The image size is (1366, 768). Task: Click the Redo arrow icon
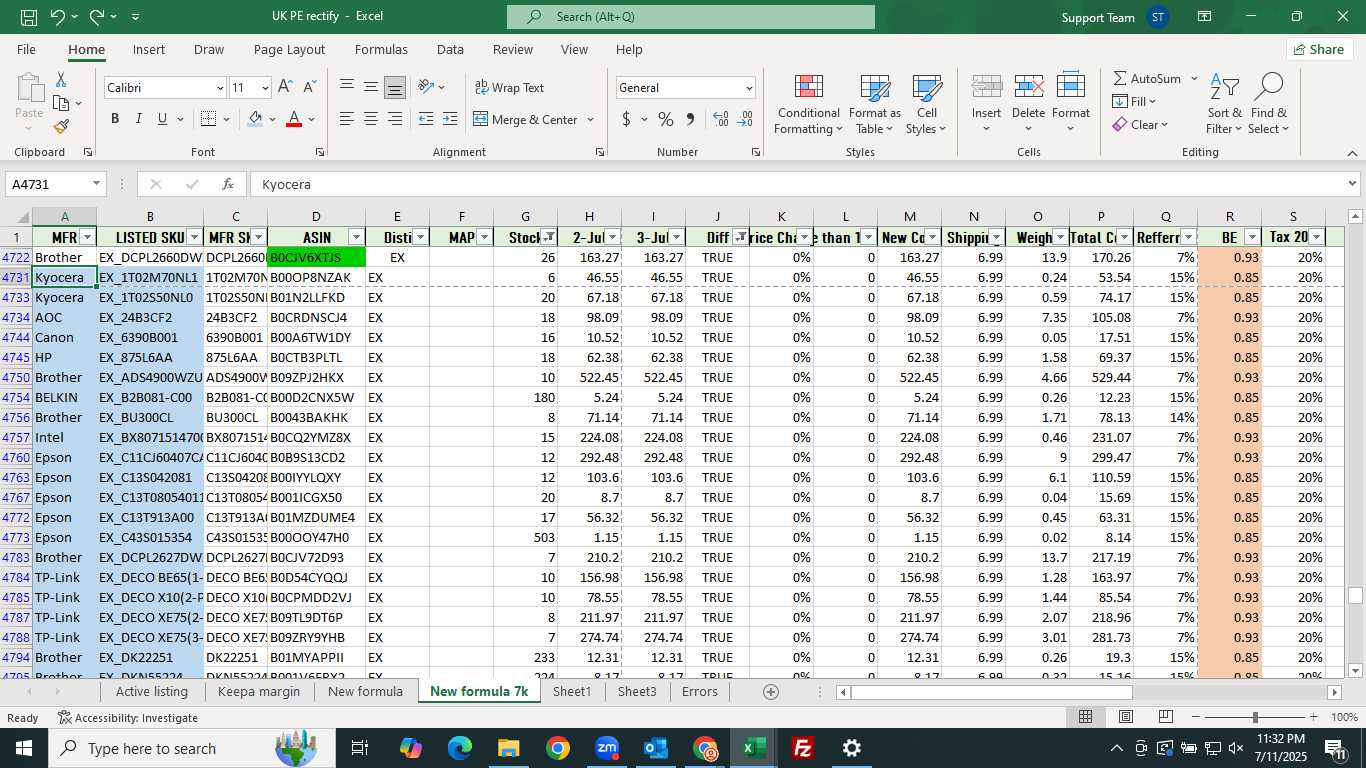coord(97,17)
